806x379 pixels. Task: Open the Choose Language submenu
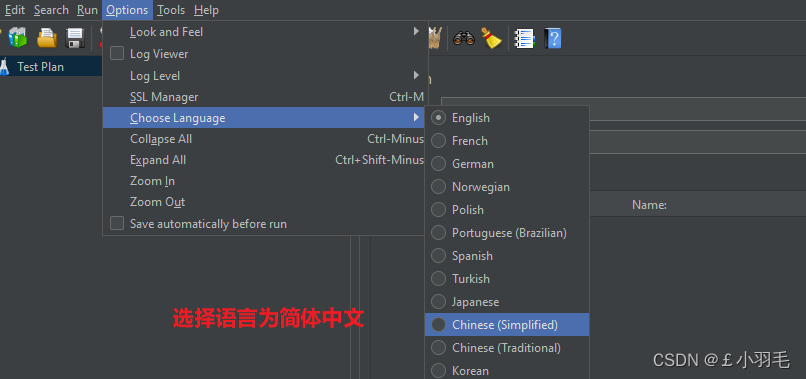pos(264,118)
